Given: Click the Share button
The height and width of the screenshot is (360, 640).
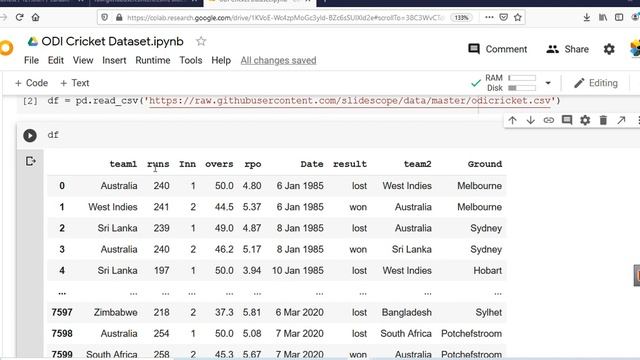Looking at the screenshot, I should pyautogui.click(x=567, y=49).
